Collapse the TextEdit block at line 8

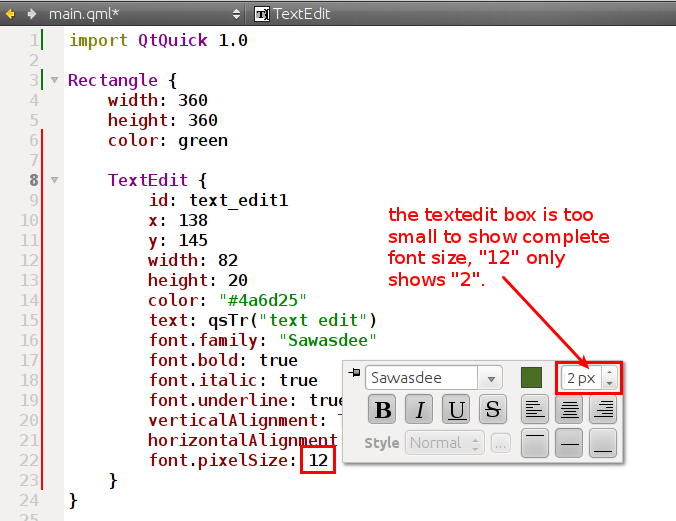point(54,180)
